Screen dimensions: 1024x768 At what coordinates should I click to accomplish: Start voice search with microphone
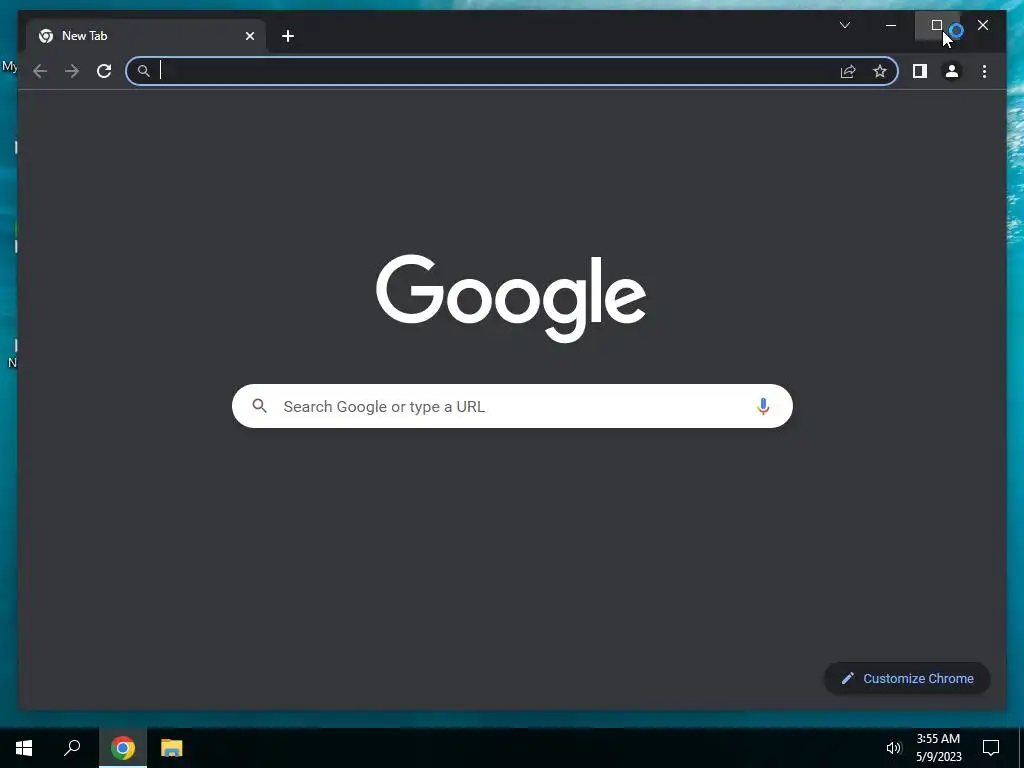(763, 406)
